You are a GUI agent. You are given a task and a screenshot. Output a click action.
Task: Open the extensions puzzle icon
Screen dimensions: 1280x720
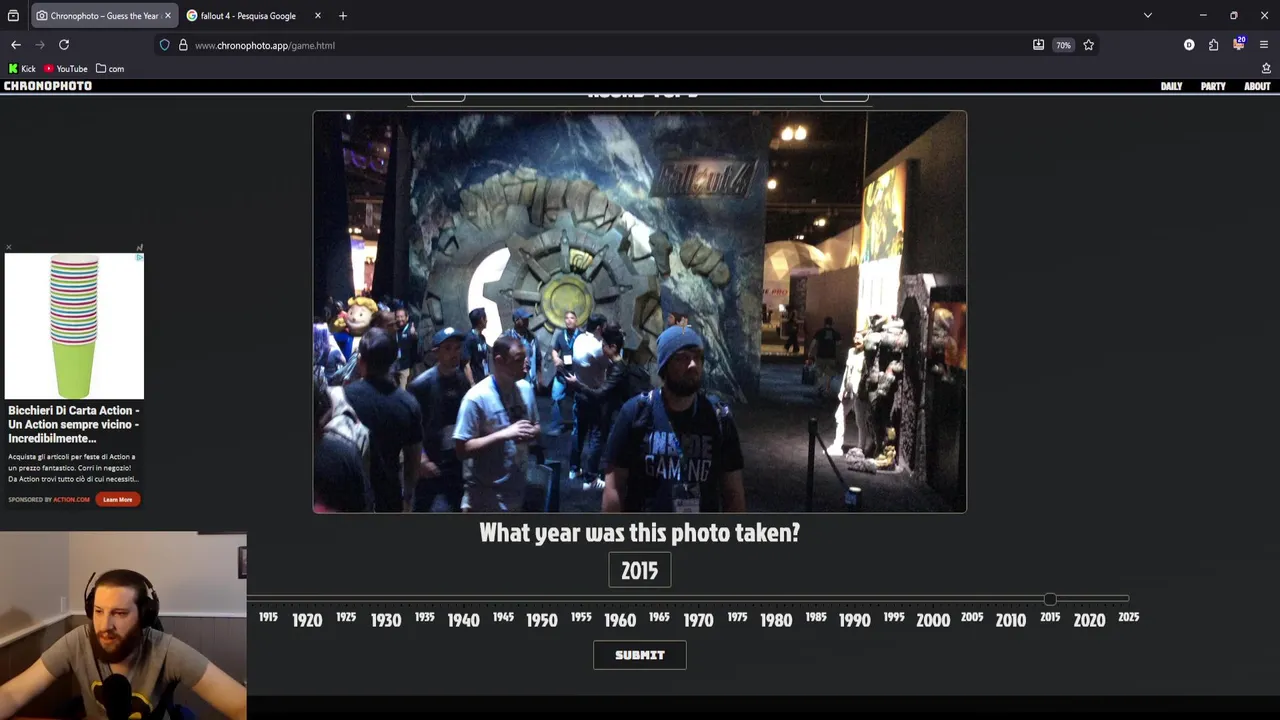(1213, 45)
